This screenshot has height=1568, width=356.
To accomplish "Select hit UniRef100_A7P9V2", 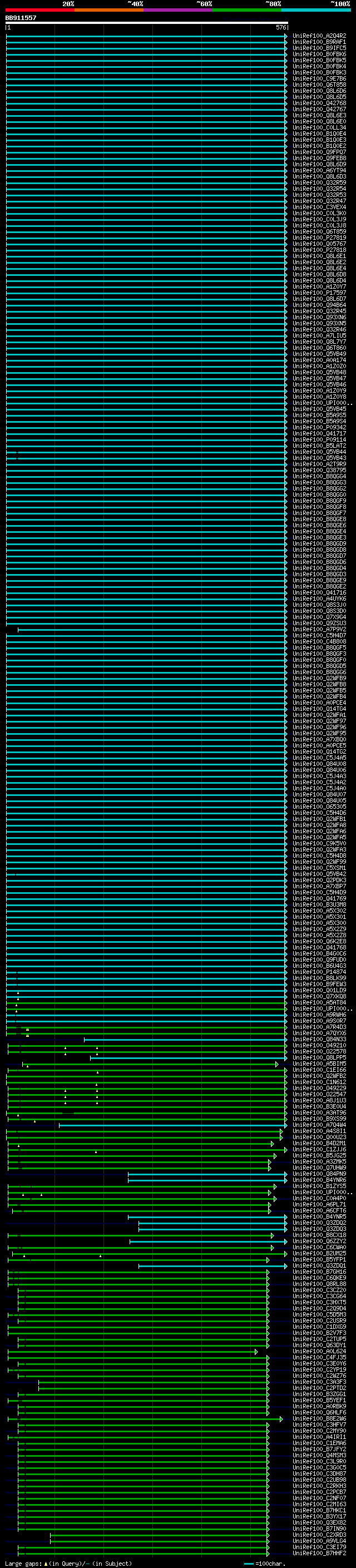I will tap(319, 630).
